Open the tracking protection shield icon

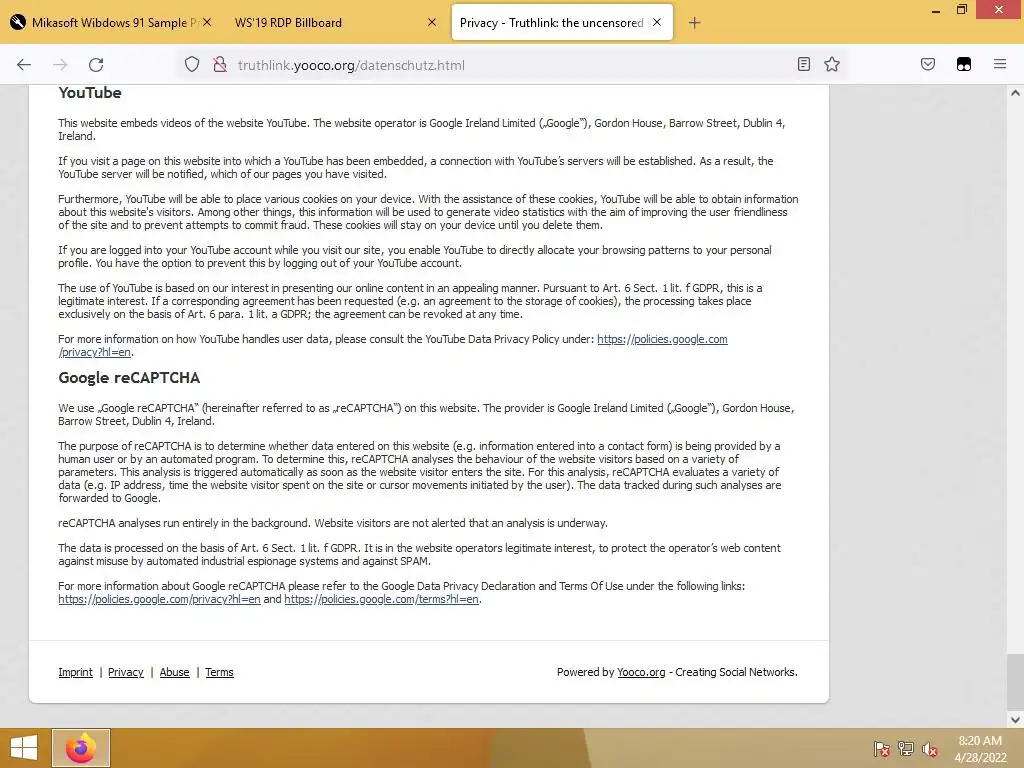click(191, 65)
